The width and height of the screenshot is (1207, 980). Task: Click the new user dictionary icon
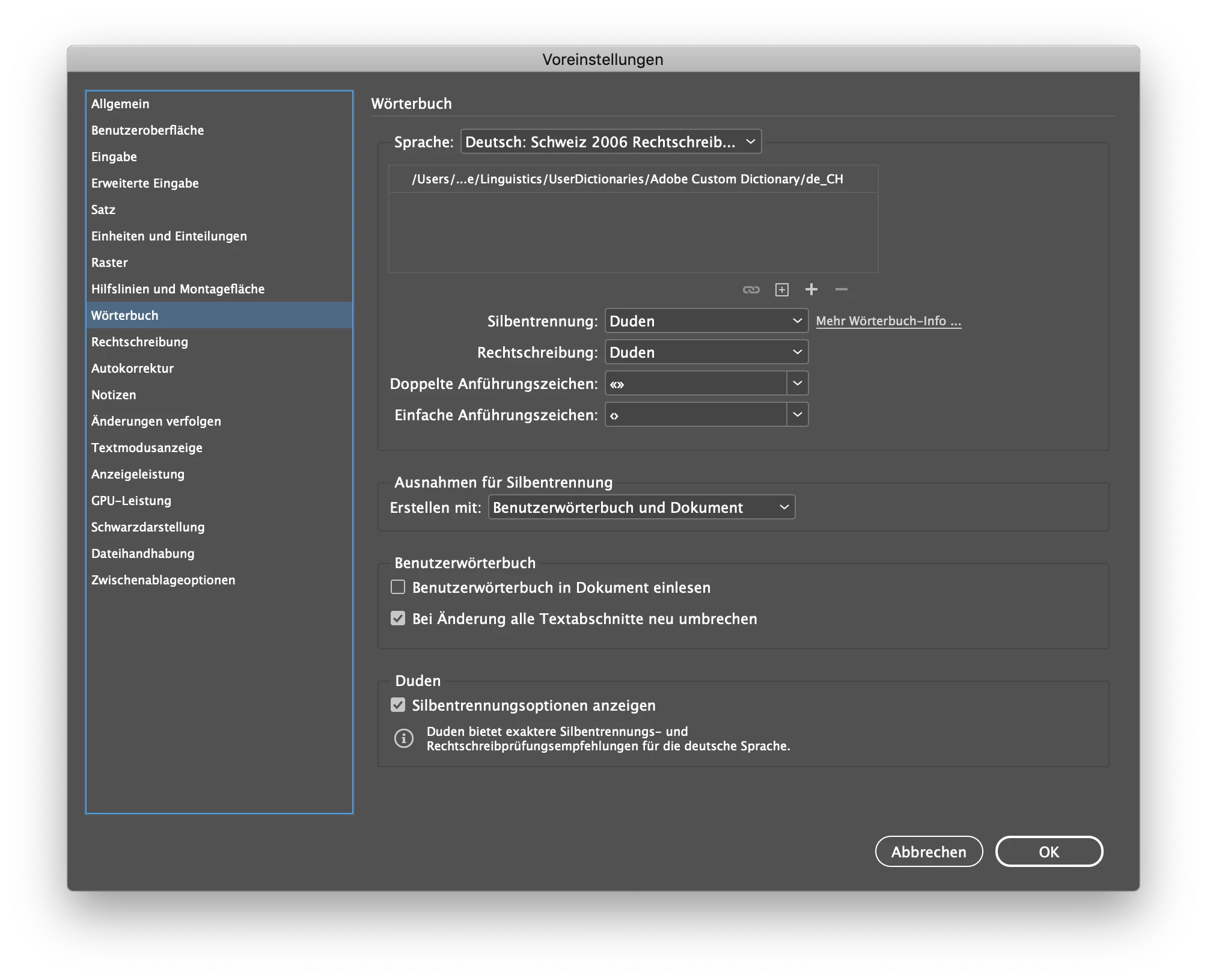coord(781,290)
